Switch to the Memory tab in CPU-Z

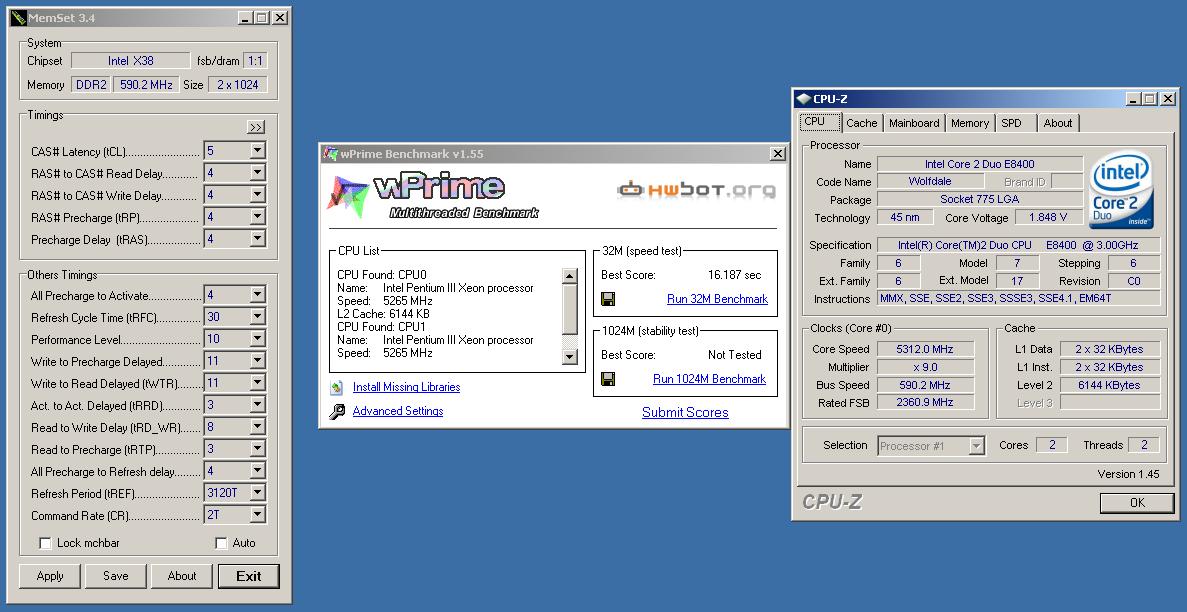(x=970, y=123)
